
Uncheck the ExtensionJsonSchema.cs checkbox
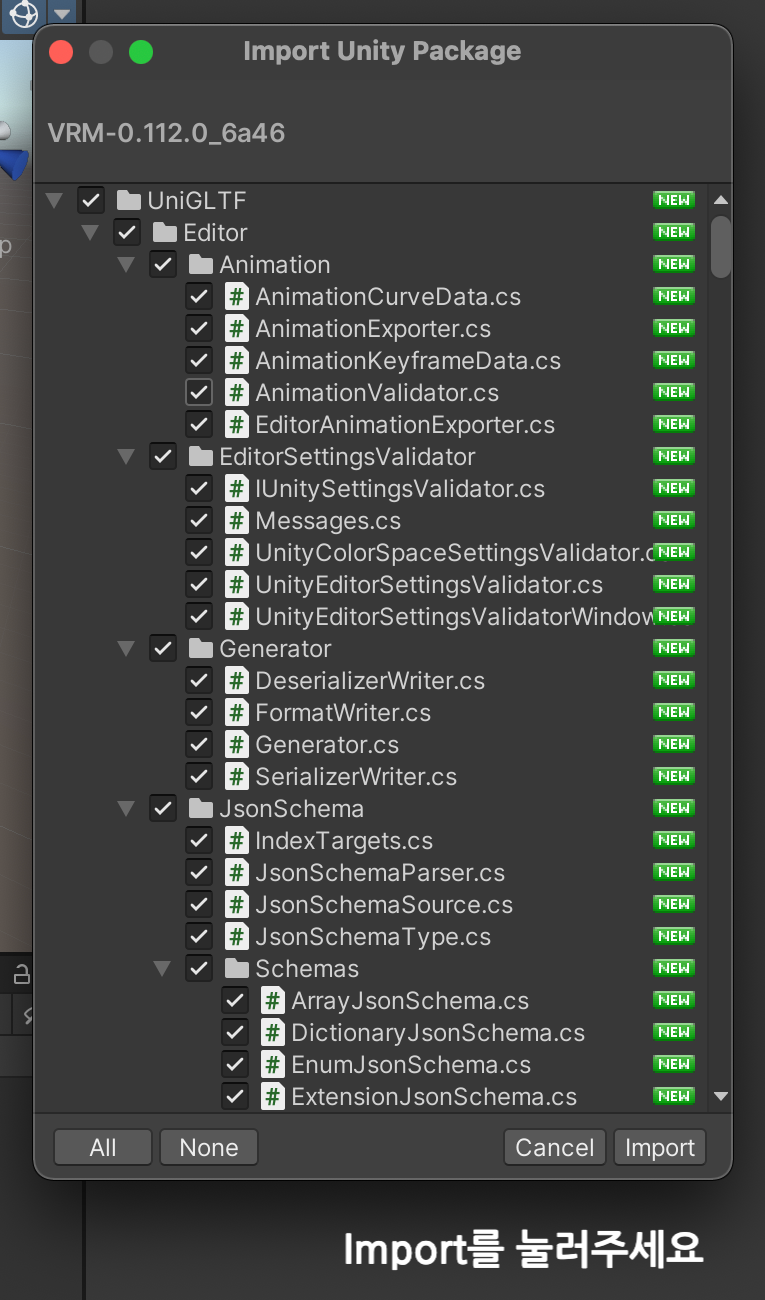click(235, 1097)
